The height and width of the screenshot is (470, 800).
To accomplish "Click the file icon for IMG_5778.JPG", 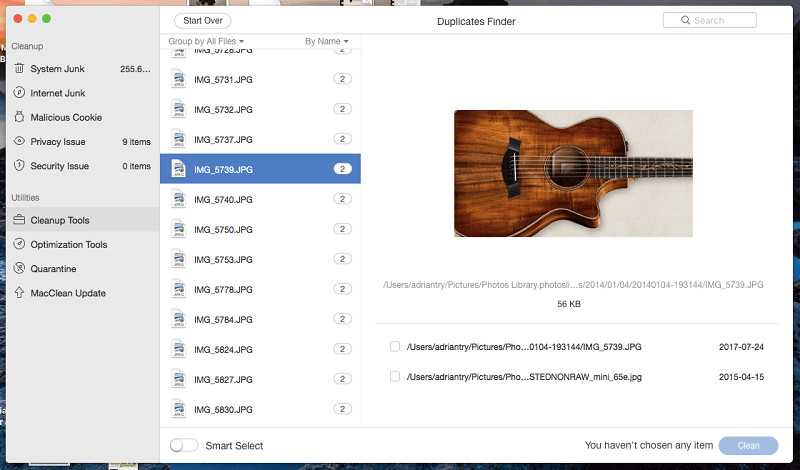I will (x=179, y=289).
